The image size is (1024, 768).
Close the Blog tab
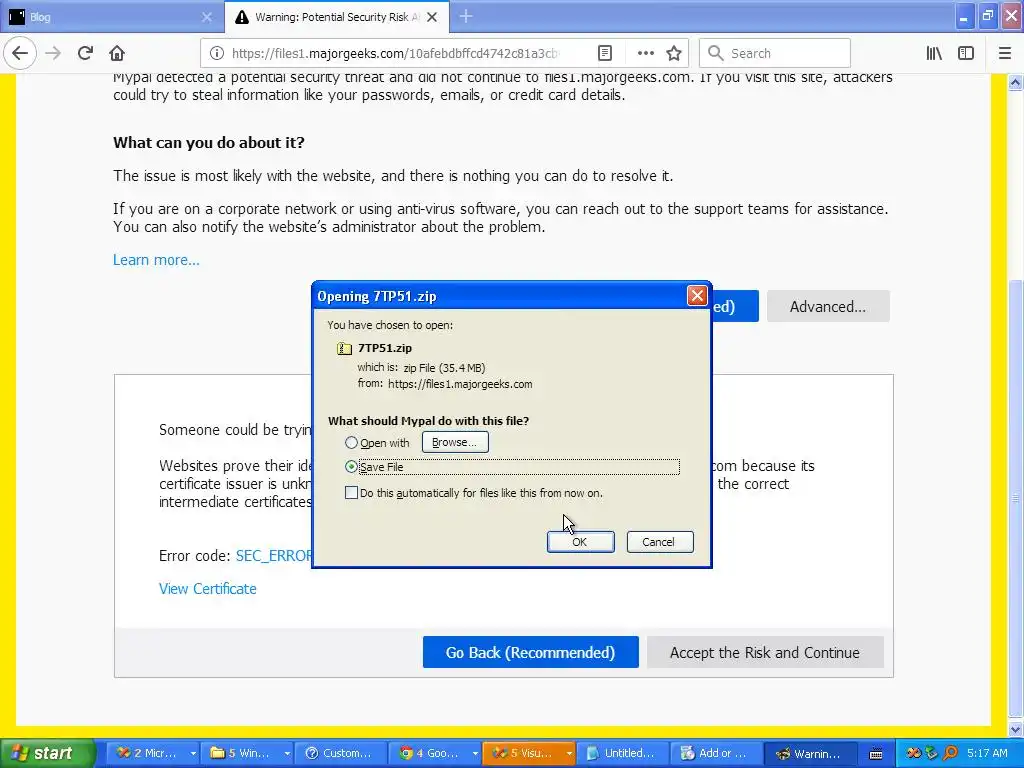tap(206, 17)
